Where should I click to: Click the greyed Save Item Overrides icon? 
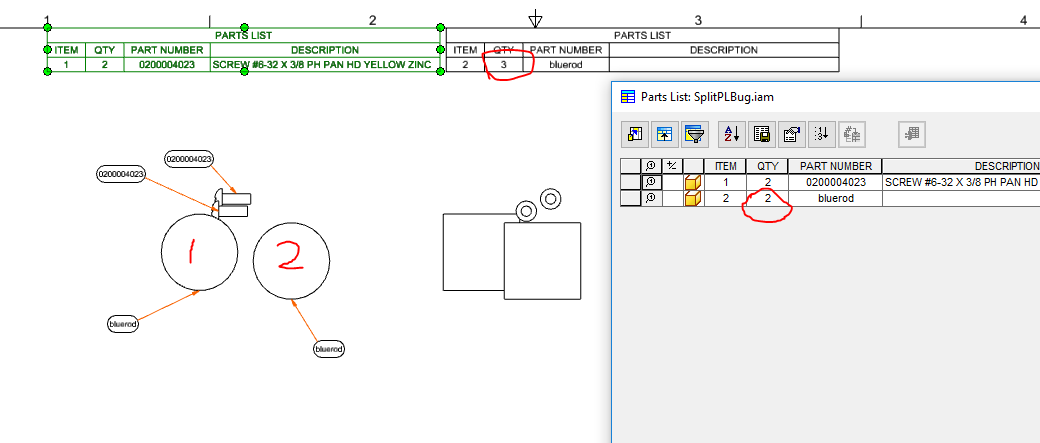(852, 135)
